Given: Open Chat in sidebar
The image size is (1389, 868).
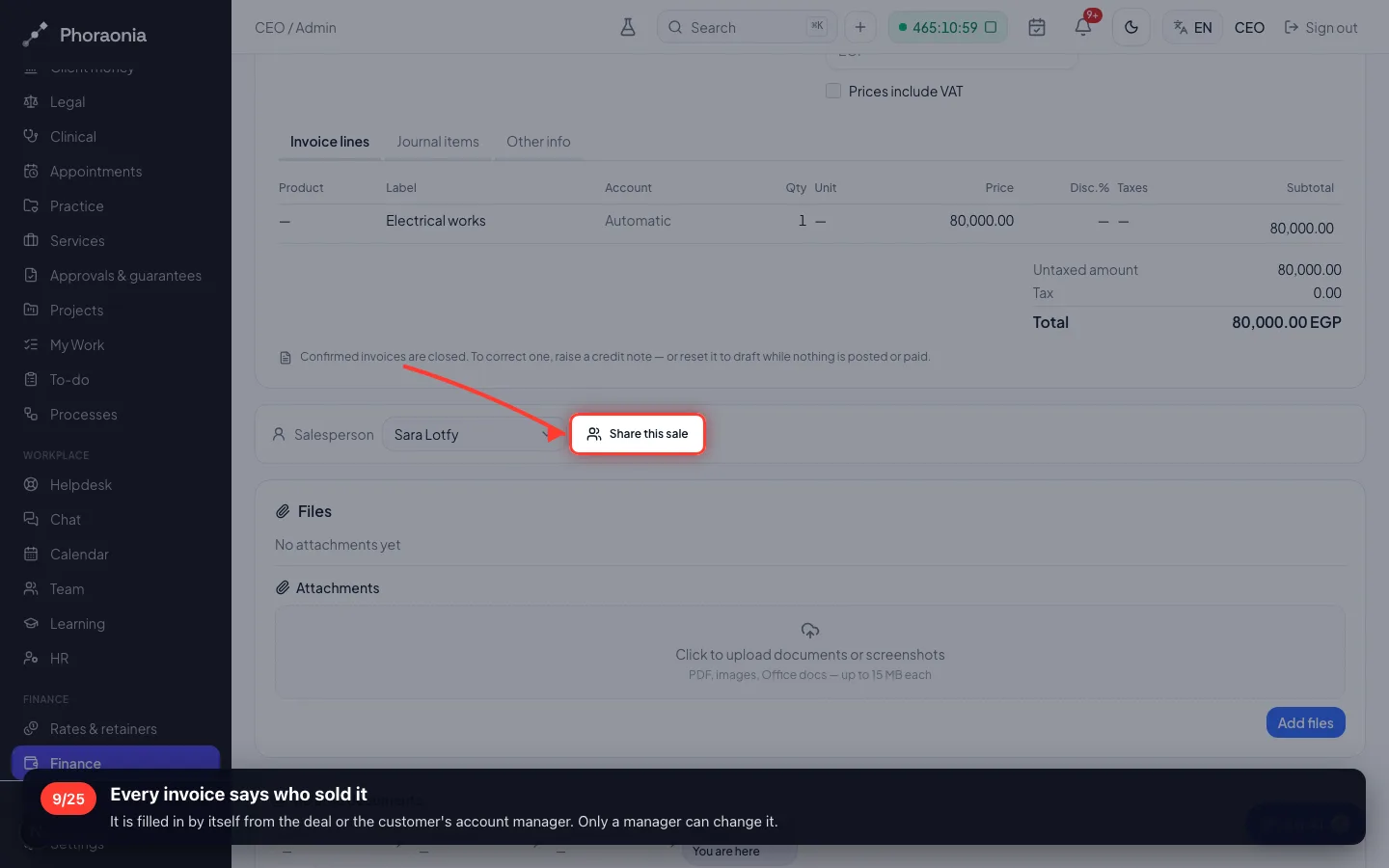Looking at the screenshot, I should pos(116,519).
